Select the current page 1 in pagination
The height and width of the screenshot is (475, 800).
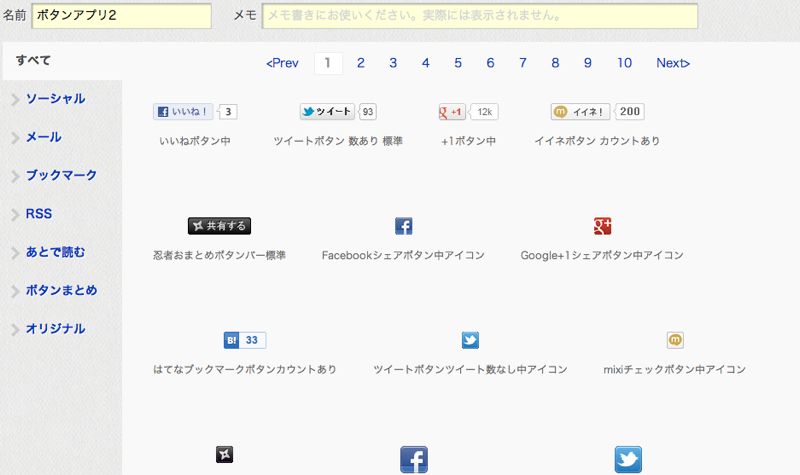click(x=328, y=63)
